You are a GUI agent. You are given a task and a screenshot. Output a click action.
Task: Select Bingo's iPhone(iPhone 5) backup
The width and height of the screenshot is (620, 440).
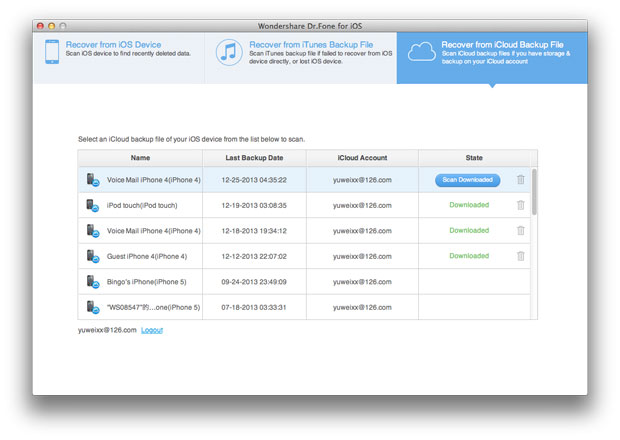pos(146,282)
